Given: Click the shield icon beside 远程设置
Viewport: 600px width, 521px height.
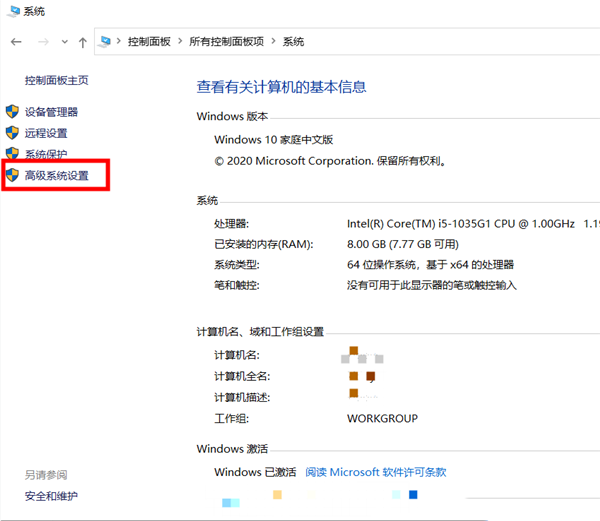Looking at the screenshot, I should tap(12, 133).
